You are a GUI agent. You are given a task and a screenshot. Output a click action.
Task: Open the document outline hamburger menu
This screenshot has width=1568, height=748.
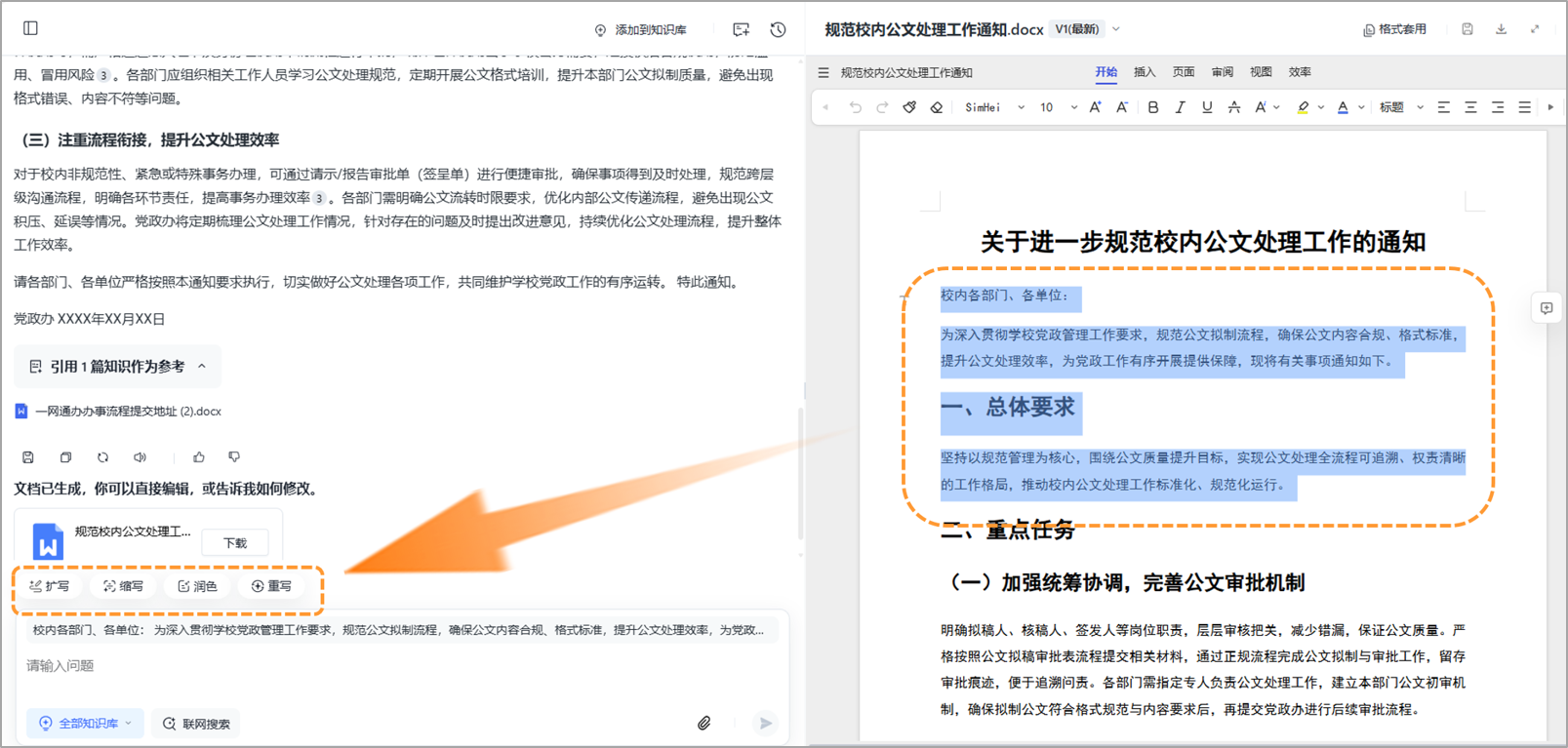[x=824, y=72]
